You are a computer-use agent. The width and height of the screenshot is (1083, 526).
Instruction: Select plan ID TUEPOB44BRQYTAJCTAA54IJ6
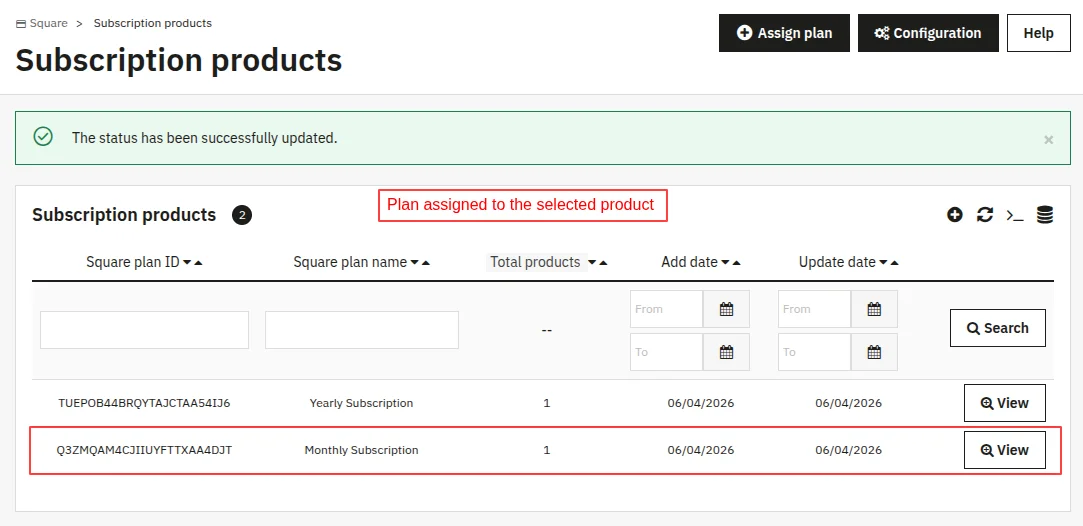[x=144, y=403]
